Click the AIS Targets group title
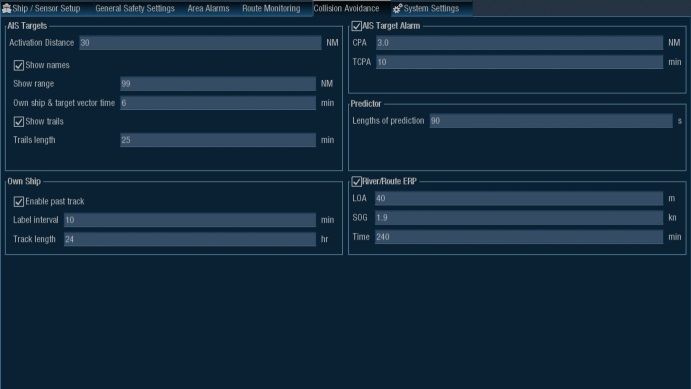The width and height of the screenshot is (691, 389). pyautogui.click(x=27, y=26)
